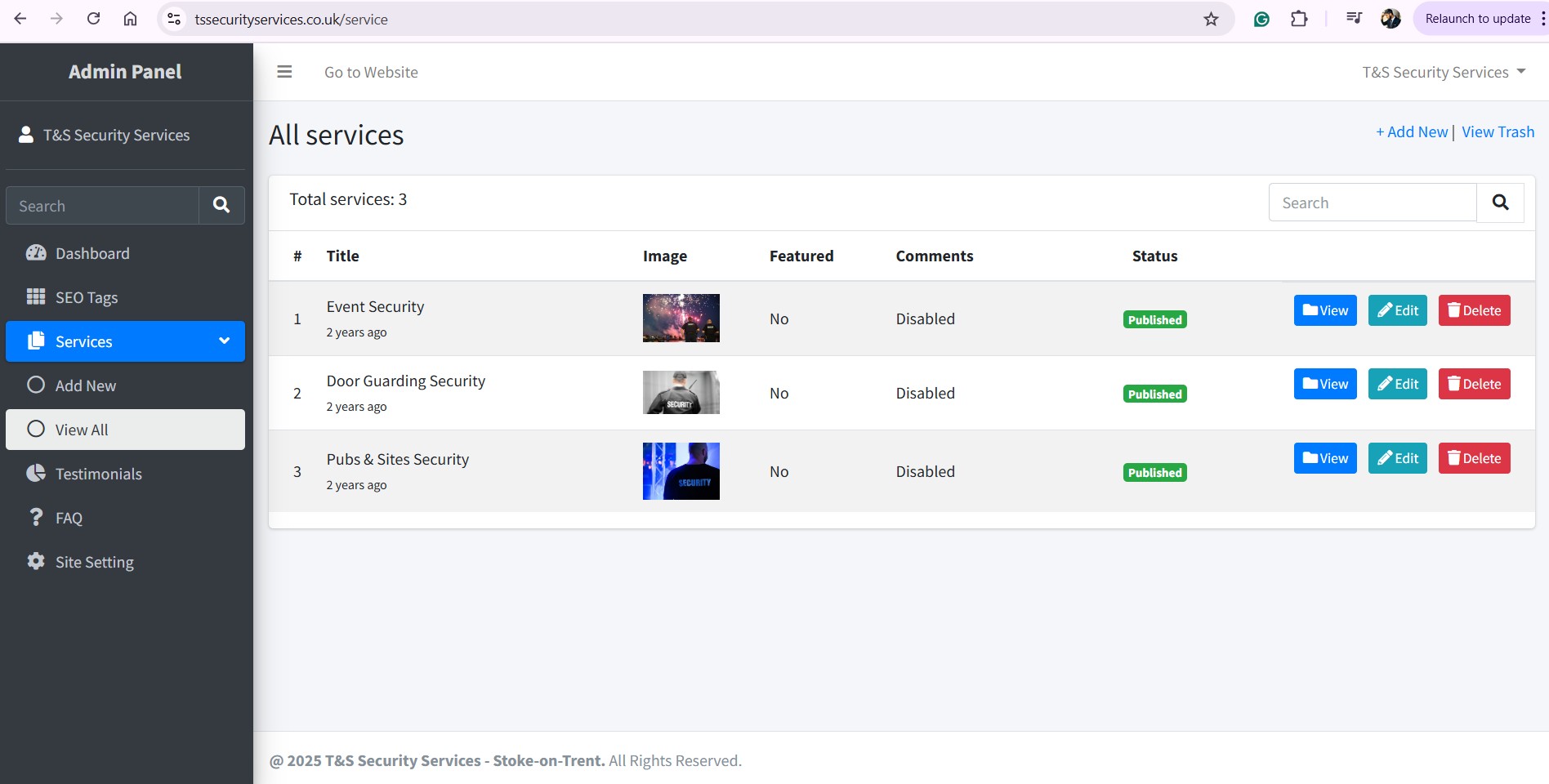
Task: Focus the services table Search field
Action: tap(1373, 203)
